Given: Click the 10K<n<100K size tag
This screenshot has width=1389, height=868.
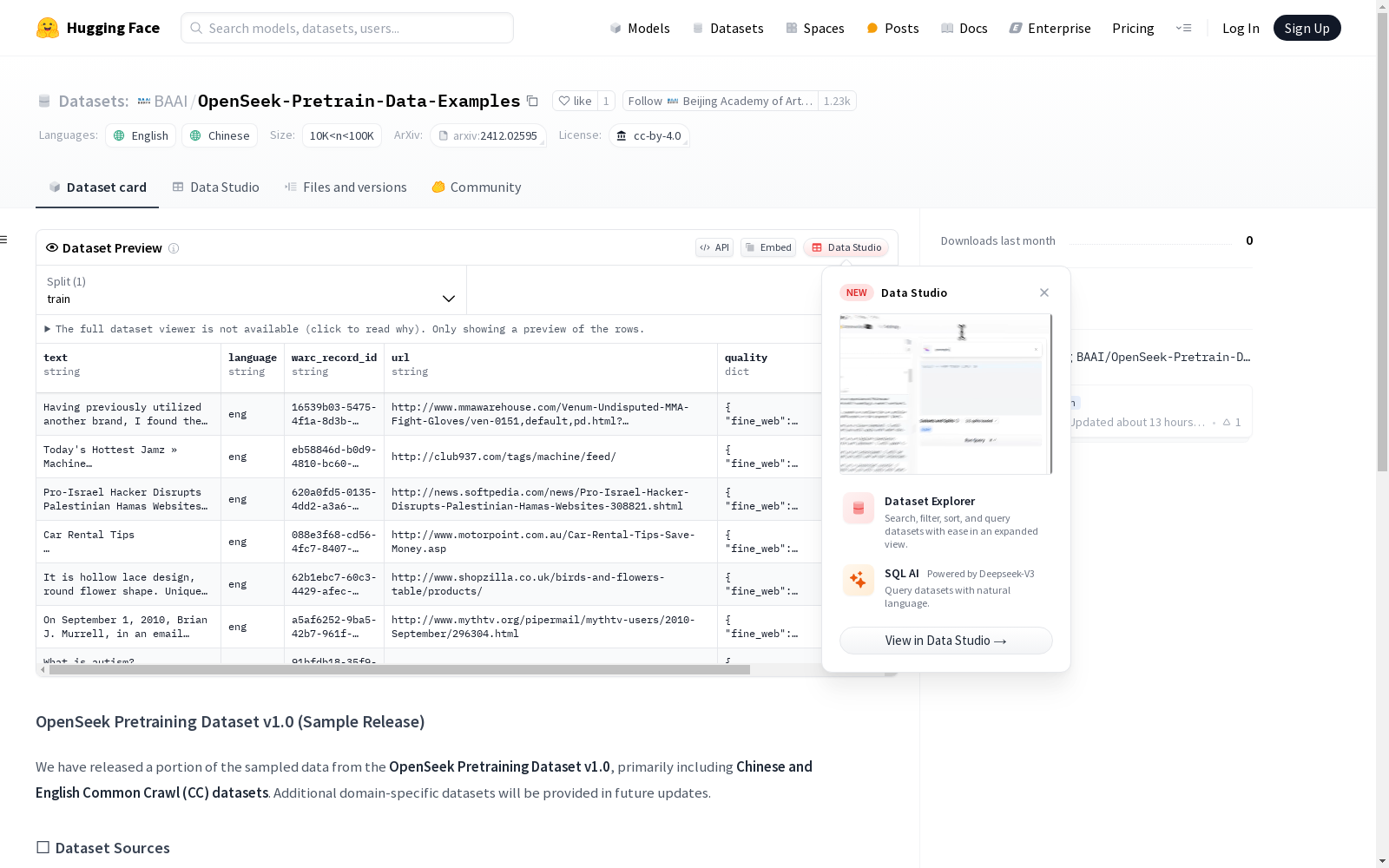Looking at the screenshot, I should [342, 135].
